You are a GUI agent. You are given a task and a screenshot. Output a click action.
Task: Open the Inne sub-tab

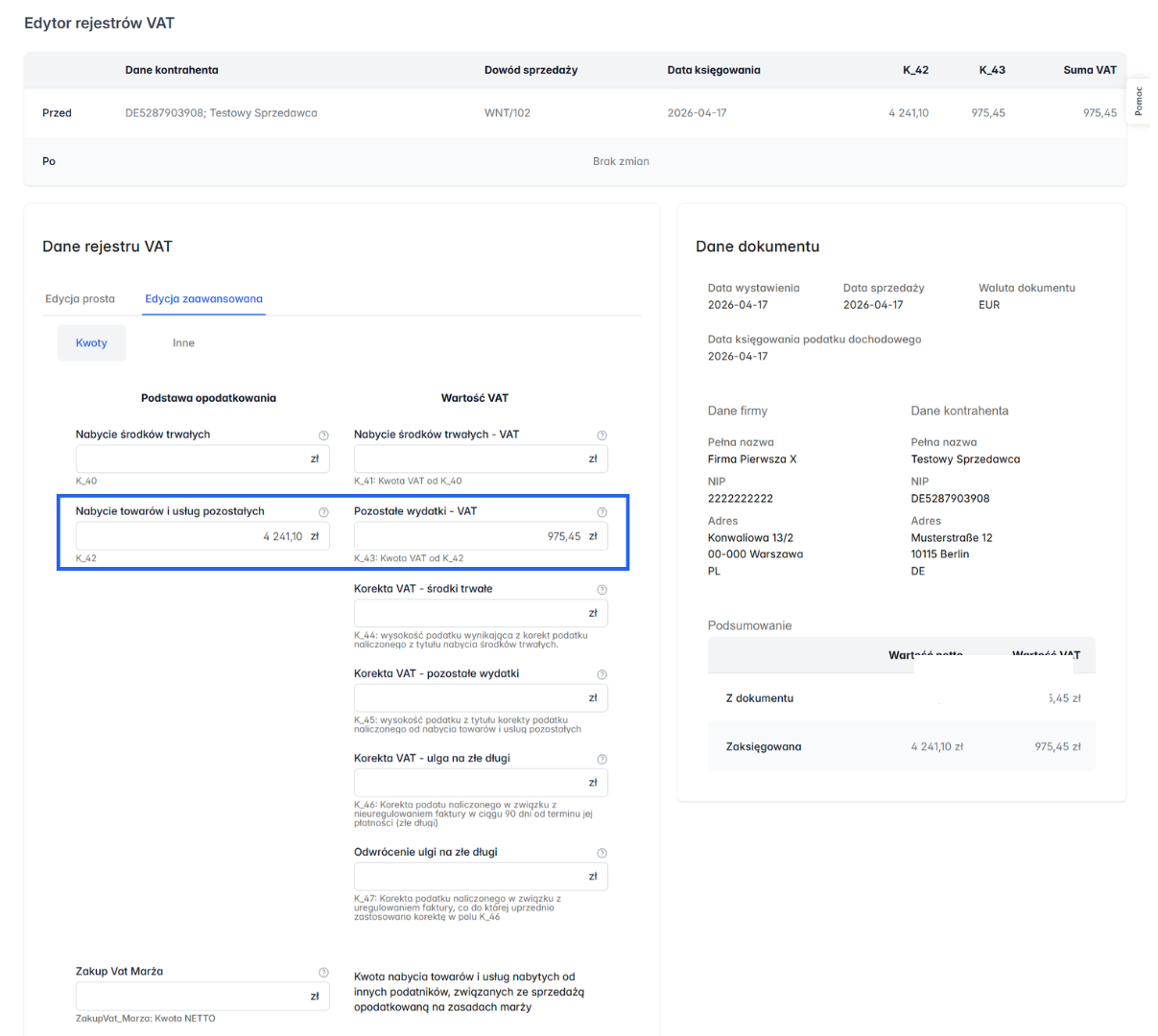tap(183, 343)
